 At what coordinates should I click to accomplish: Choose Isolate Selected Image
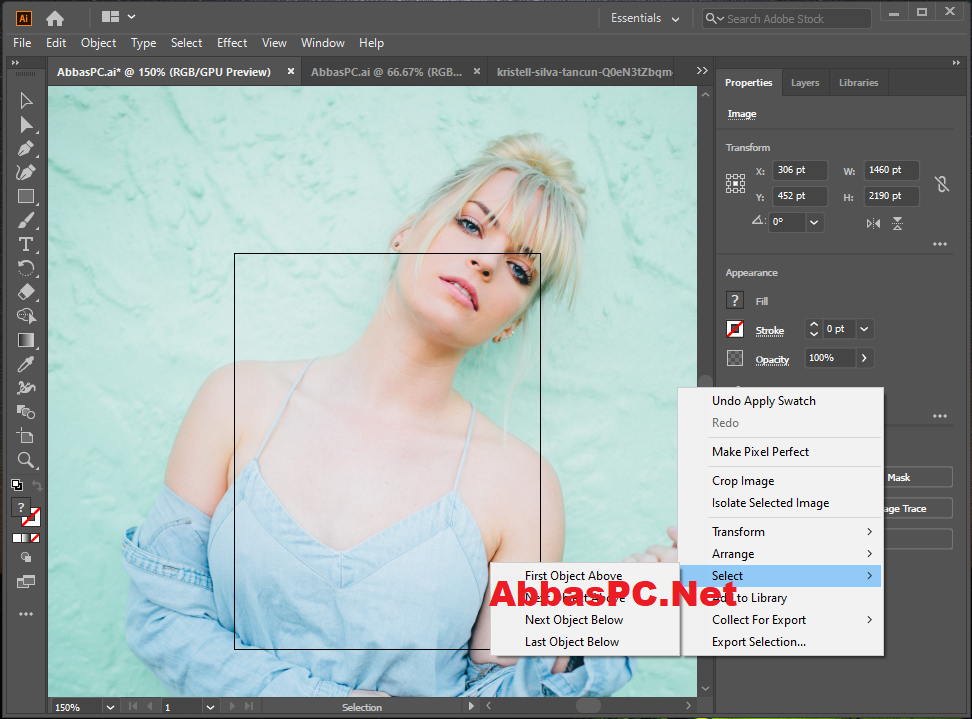[x=780, y=503]
